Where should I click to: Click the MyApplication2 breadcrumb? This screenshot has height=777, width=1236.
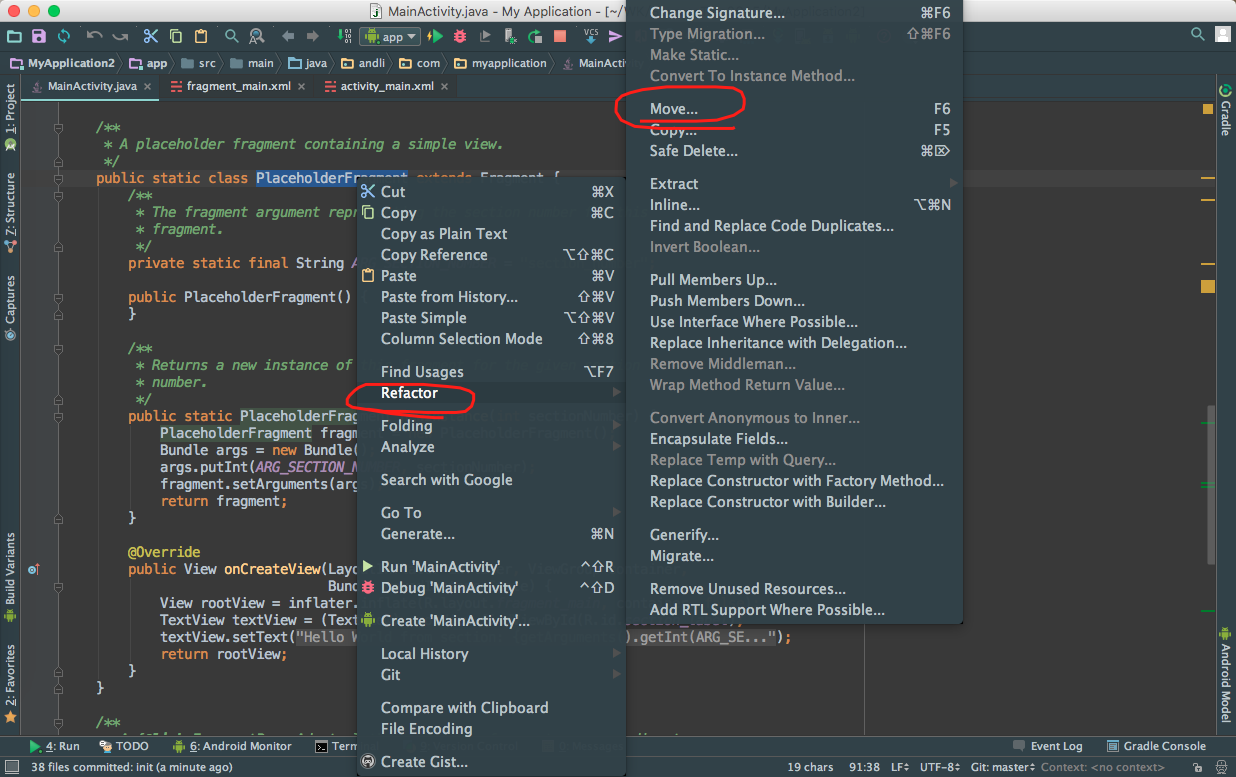[x=63, y=63]
